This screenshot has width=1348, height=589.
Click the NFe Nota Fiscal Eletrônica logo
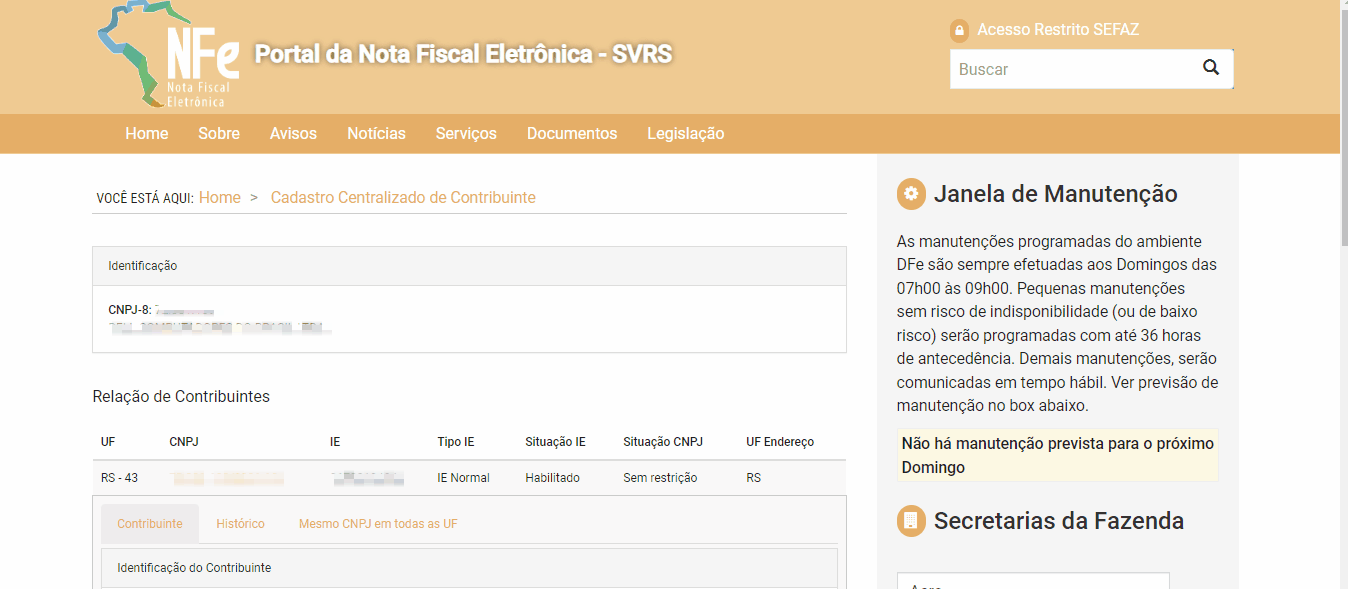[170, 56]
